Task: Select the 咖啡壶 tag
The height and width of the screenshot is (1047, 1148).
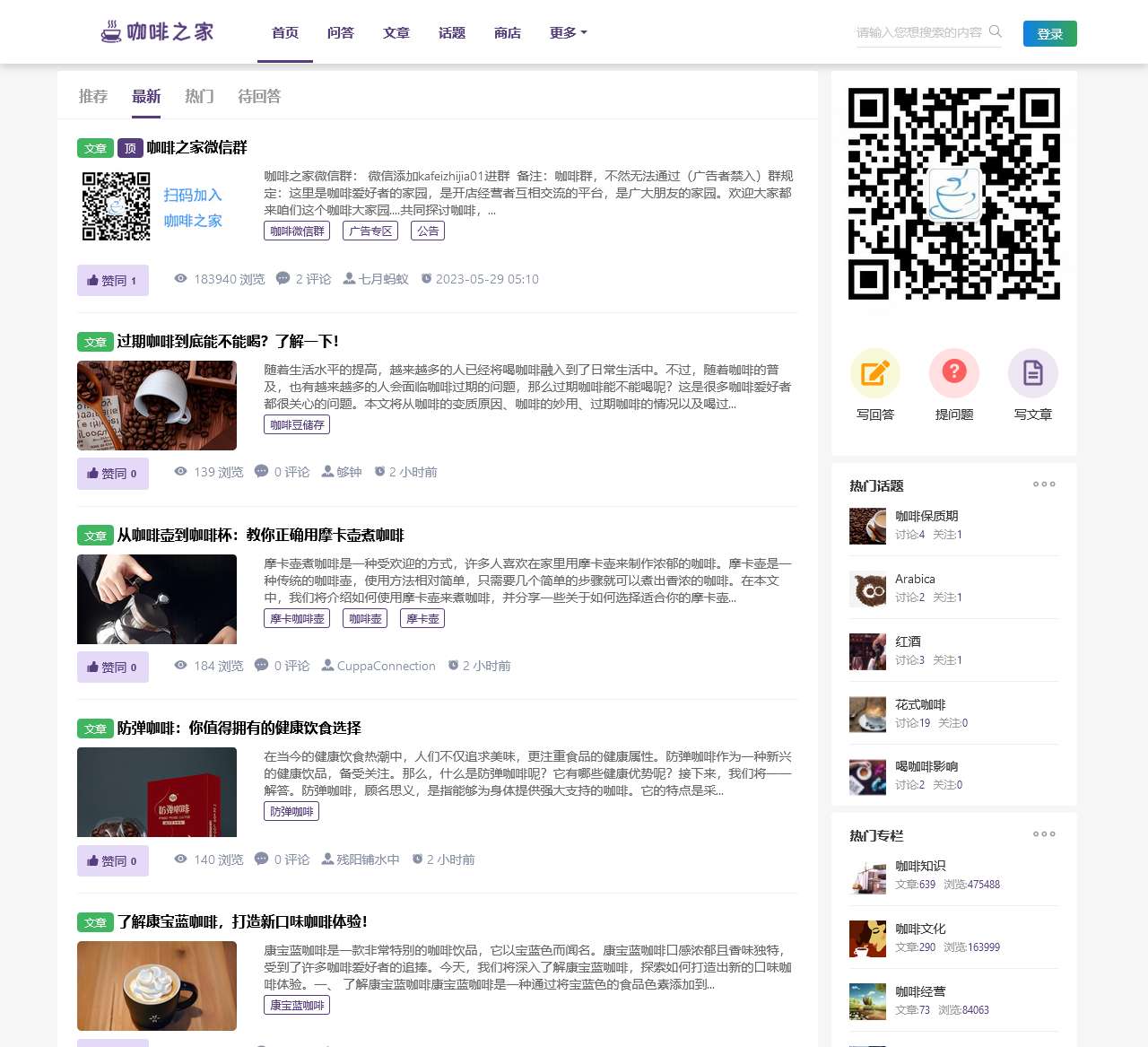Action: (x=365, y=619)
